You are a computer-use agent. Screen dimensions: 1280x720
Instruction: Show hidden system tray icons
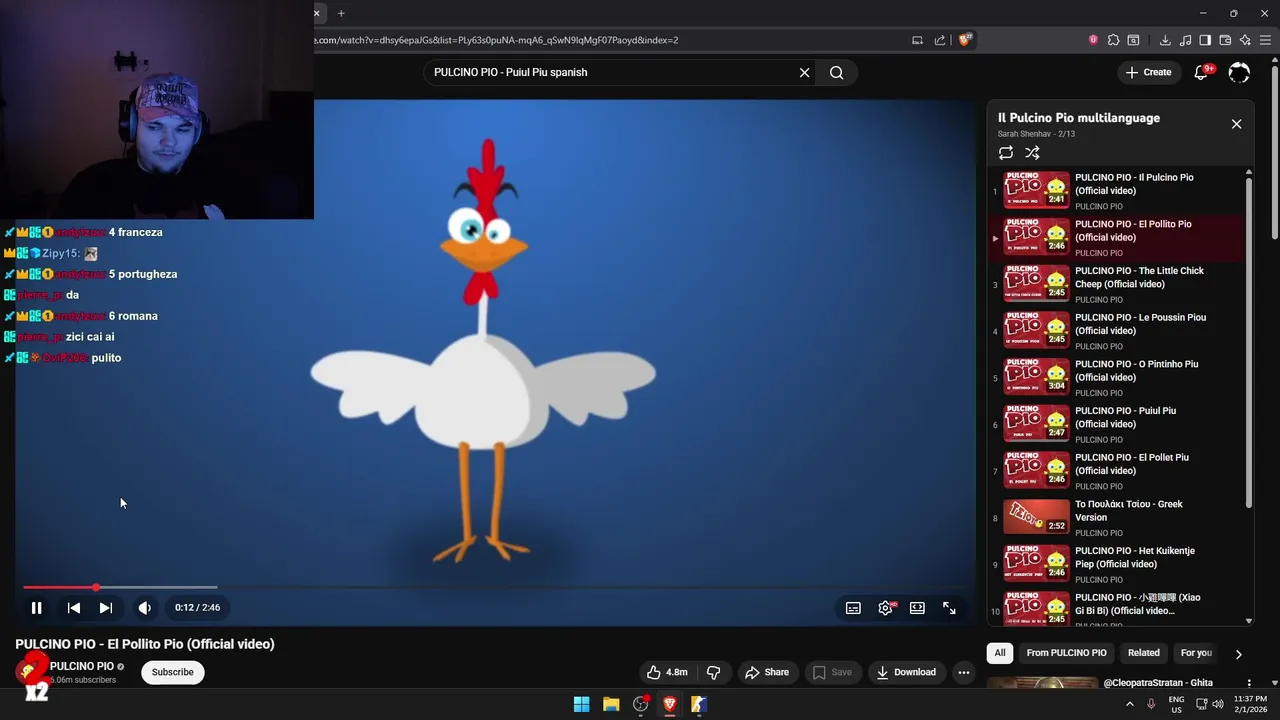point(1130,704)
